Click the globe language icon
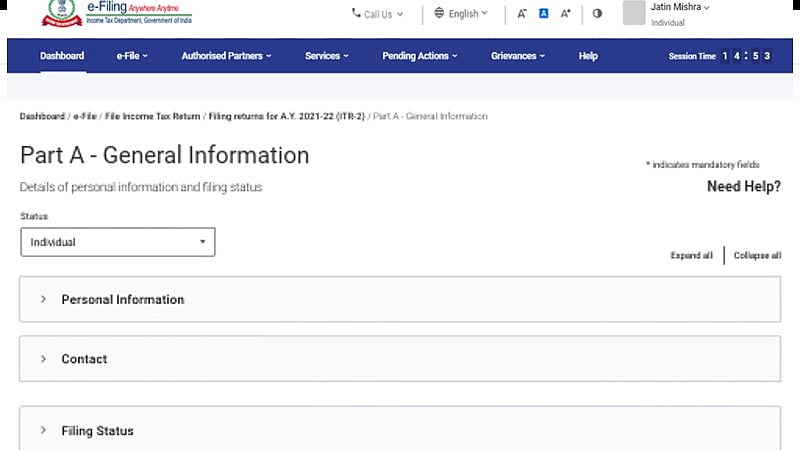Image resolution: width=800 pixels, height=450 pixels. click(x=439, y=14)
